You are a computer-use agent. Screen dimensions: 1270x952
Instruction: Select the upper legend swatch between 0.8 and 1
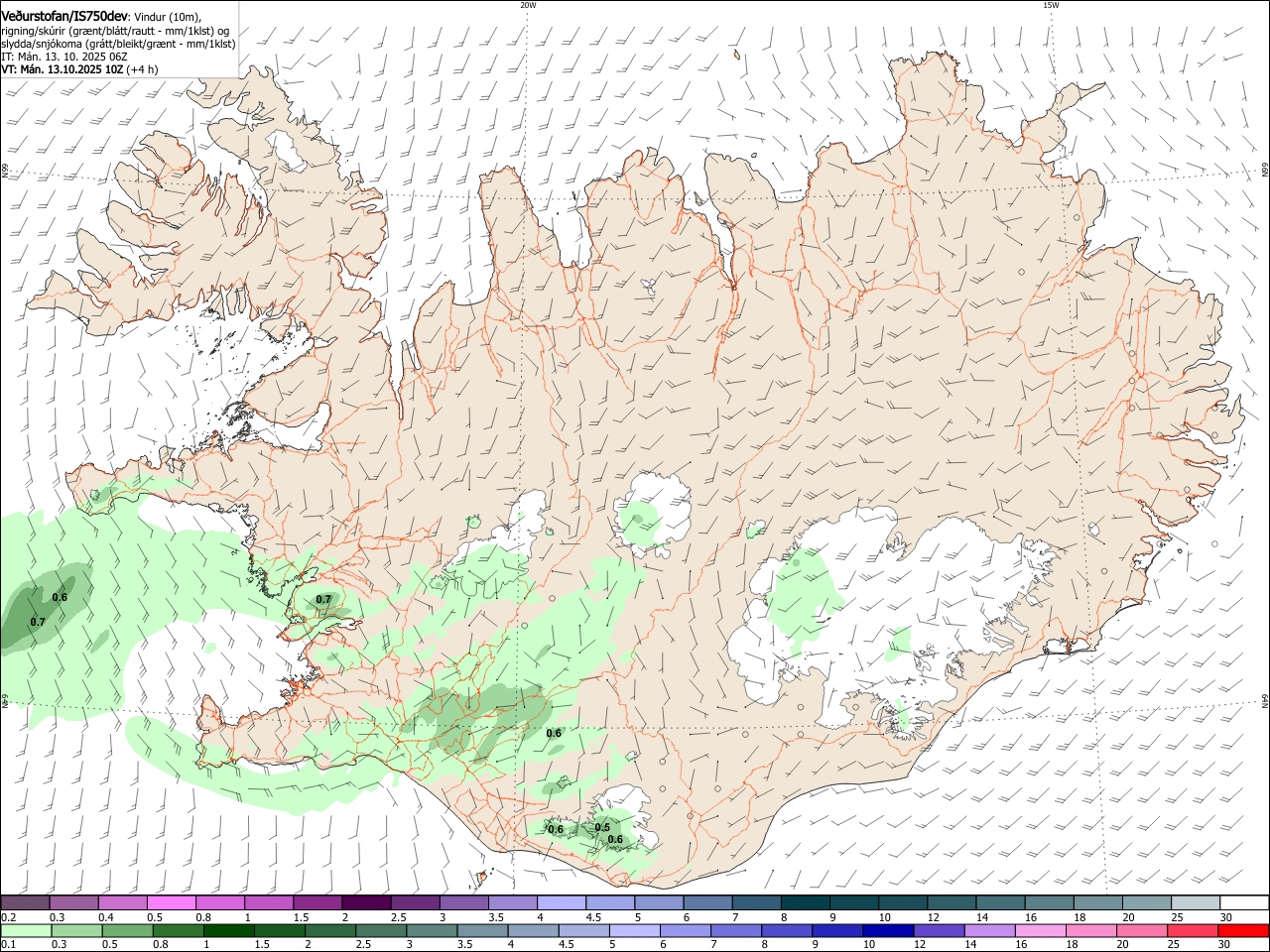tap(219, 903)
